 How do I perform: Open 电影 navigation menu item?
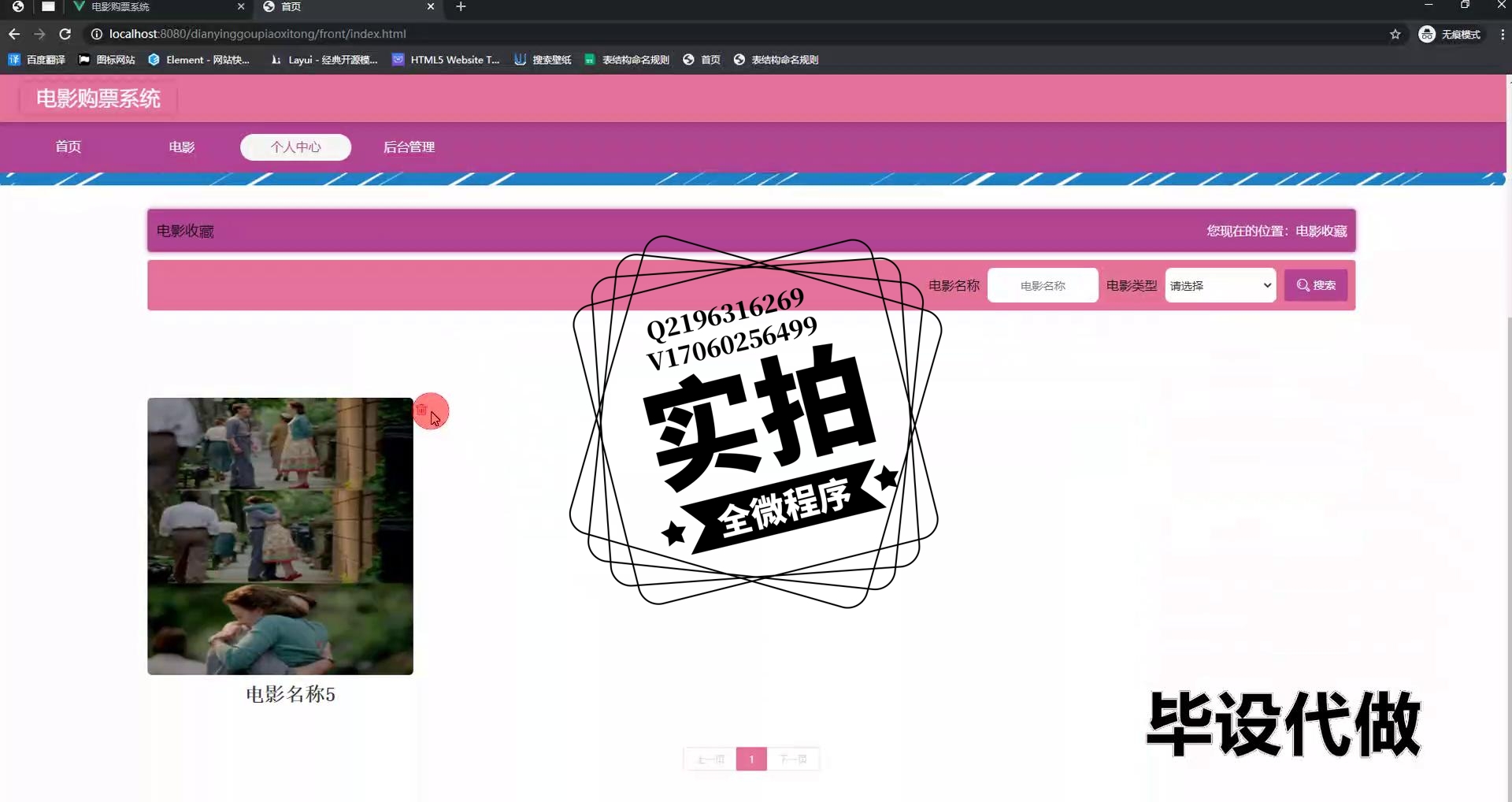(x=182, y=147)
